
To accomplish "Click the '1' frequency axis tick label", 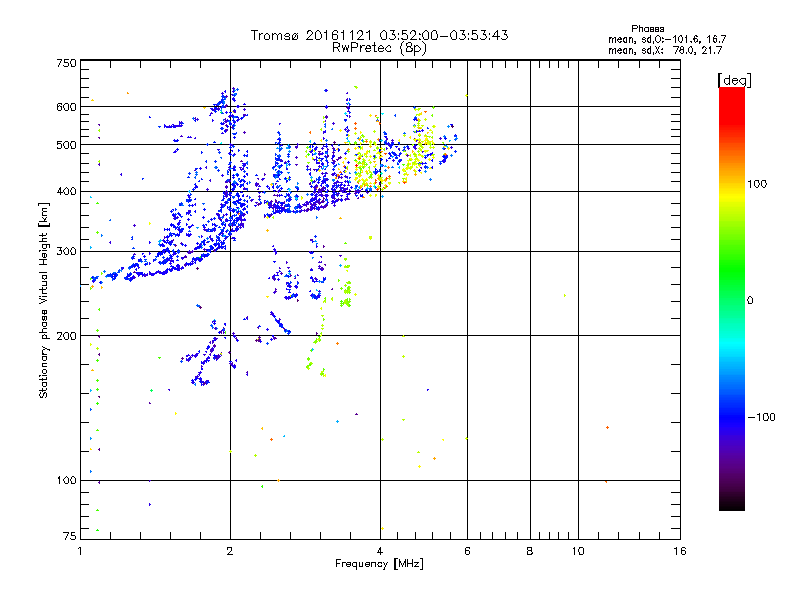I will pyautogui.click(x=80, y=551).
